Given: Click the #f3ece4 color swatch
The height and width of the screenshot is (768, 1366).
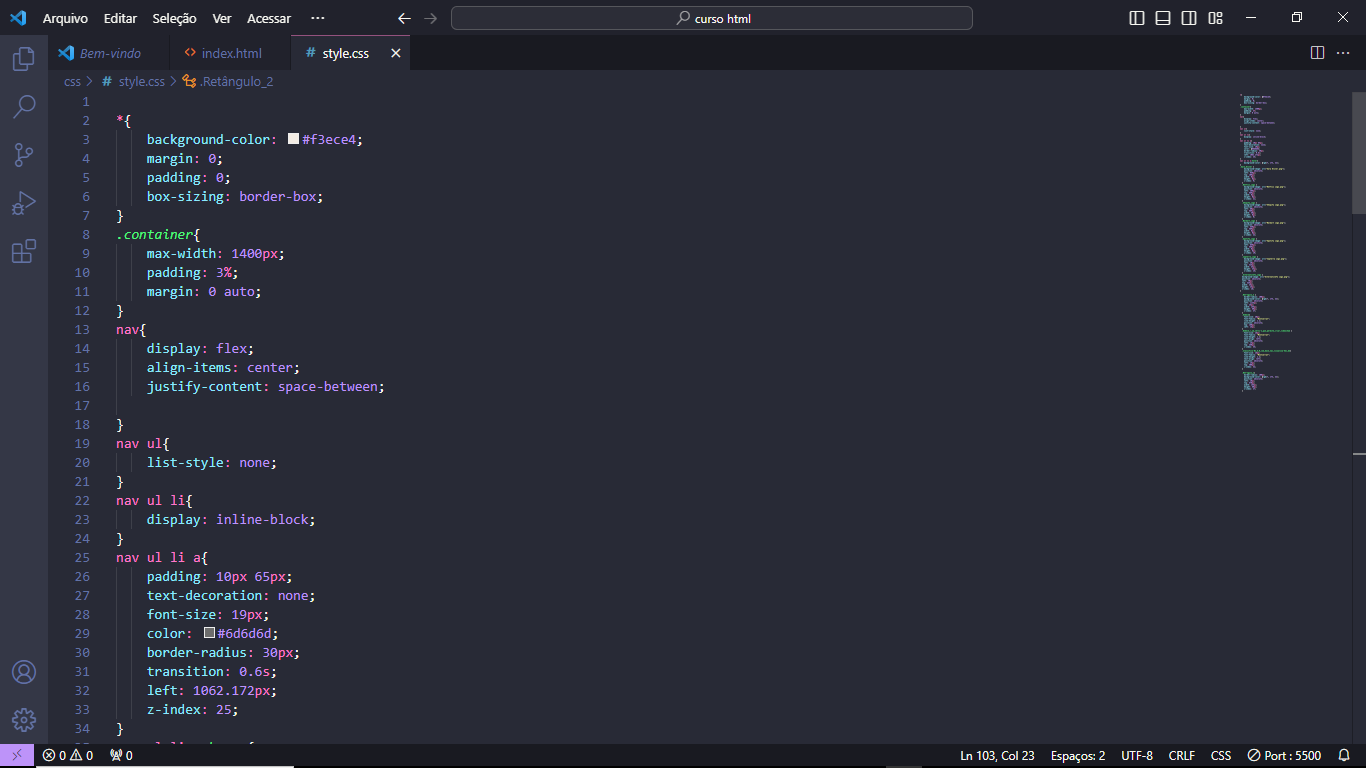Looking at the screenshot, I should [x=294, y=140].
